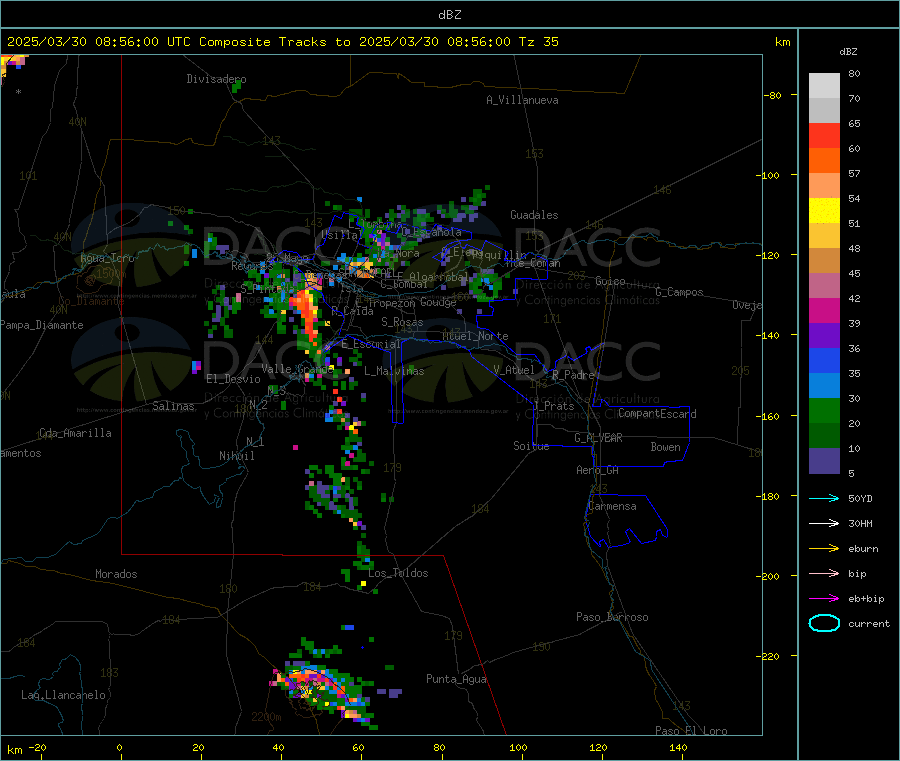Click the CompantEscard map label
The image size is (900, 761).
click(x=657, y=413)
